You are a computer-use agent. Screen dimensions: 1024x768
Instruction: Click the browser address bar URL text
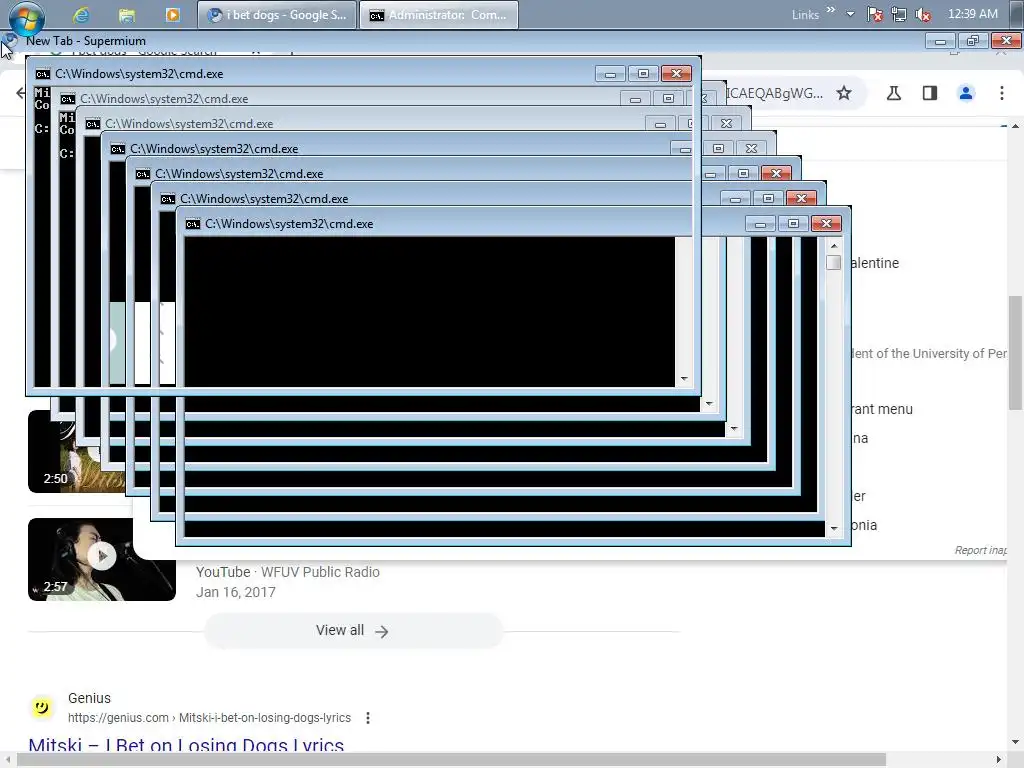tap(775, 93)
